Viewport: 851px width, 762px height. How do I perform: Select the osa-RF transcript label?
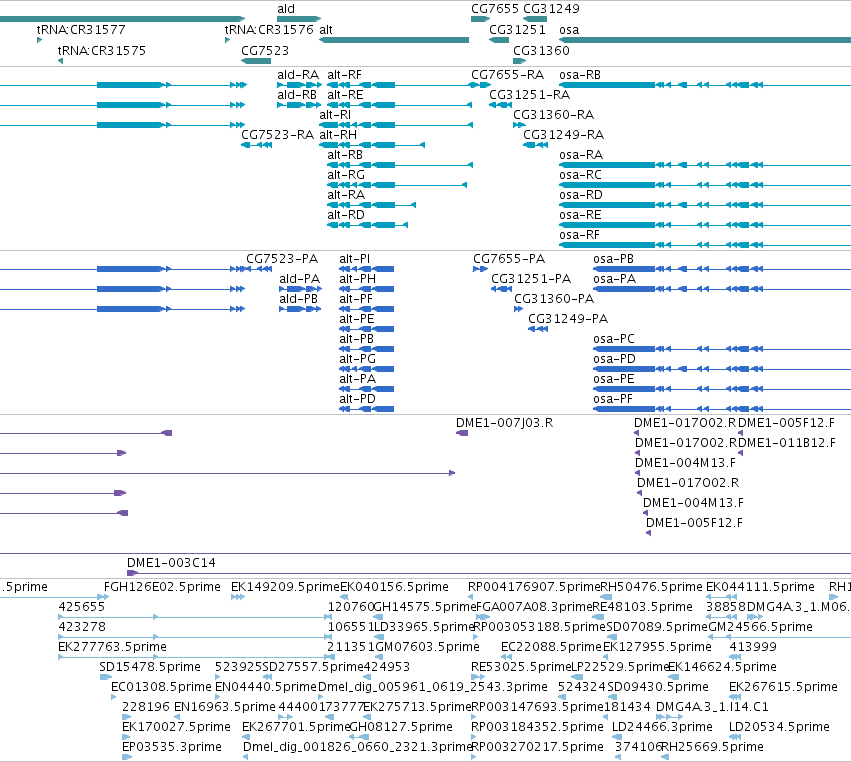coord(579,235)
